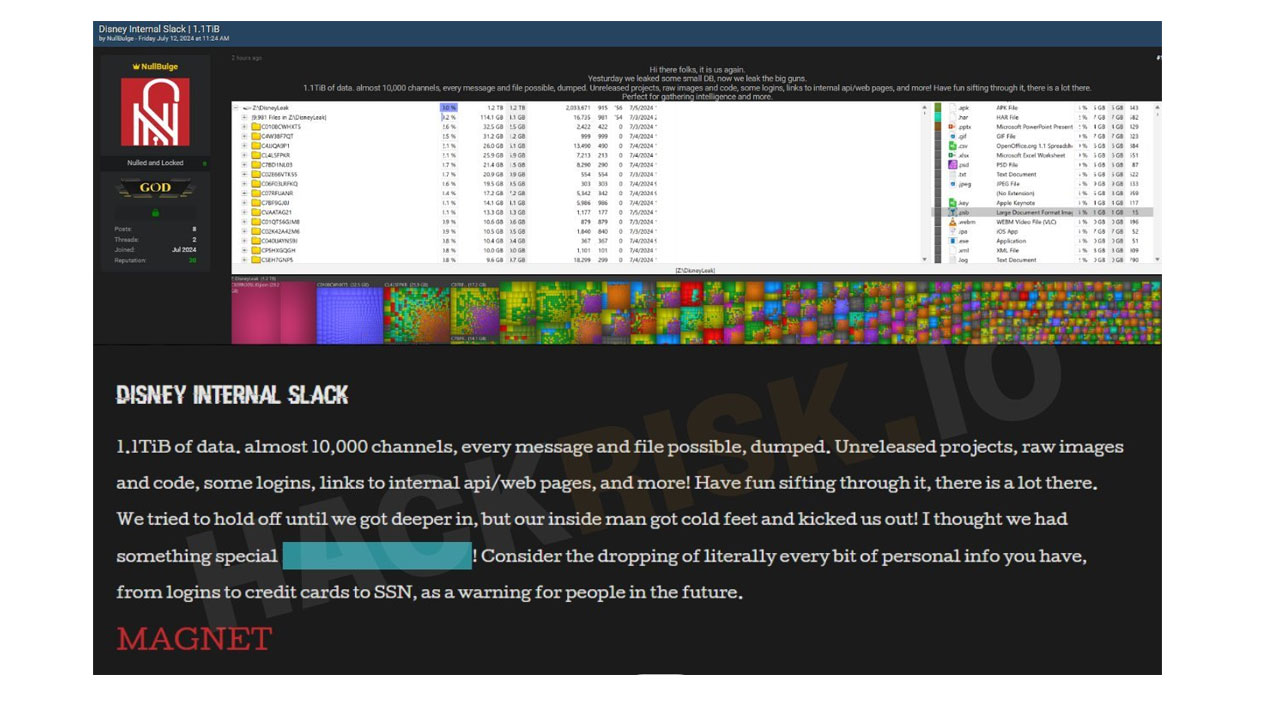1280x720 pixels.
Task: Click the '2,033,671' items count cell
Action: coord(578,107)
